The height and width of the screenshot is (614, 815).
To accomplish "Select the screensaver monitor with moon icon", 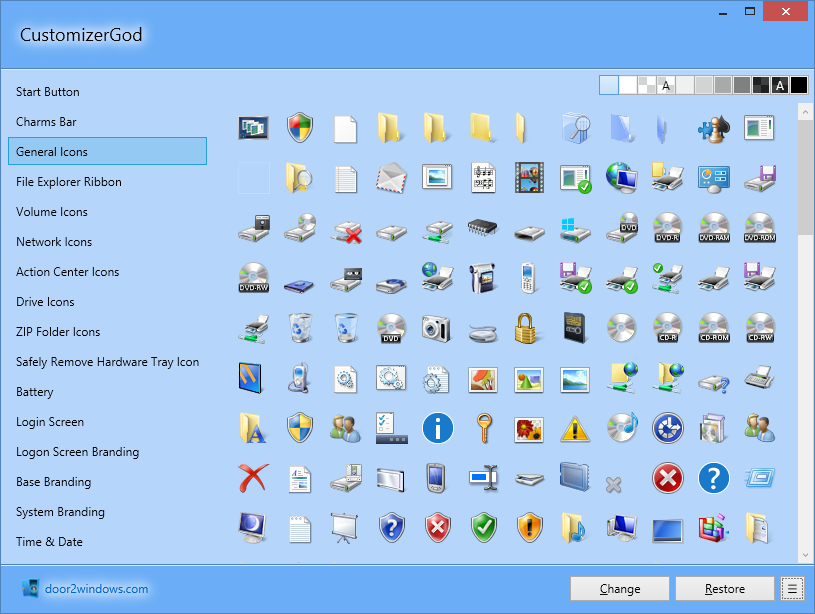I will tap(253, 528).
